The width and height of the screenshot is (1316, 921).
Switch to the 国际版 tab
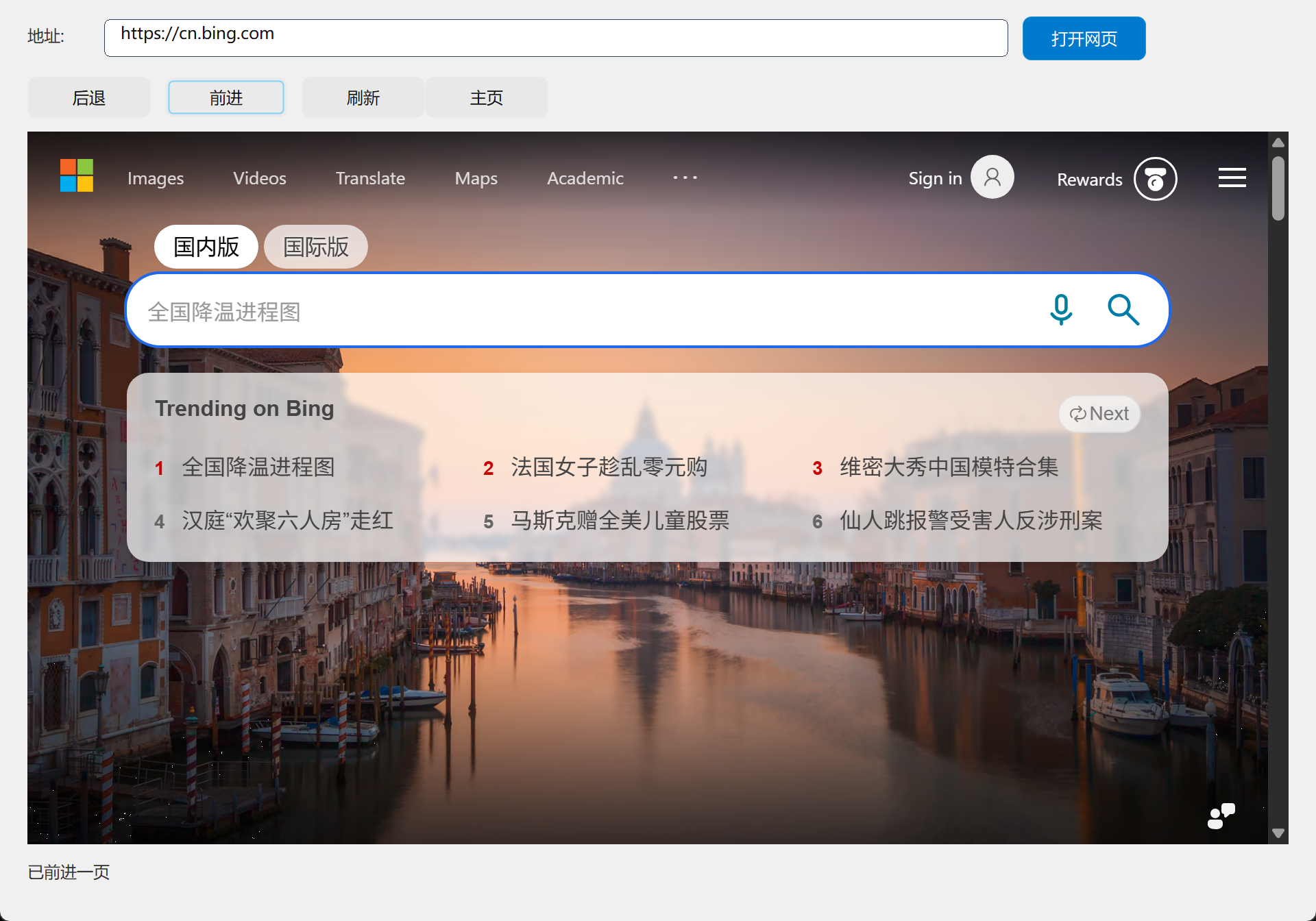316,247
